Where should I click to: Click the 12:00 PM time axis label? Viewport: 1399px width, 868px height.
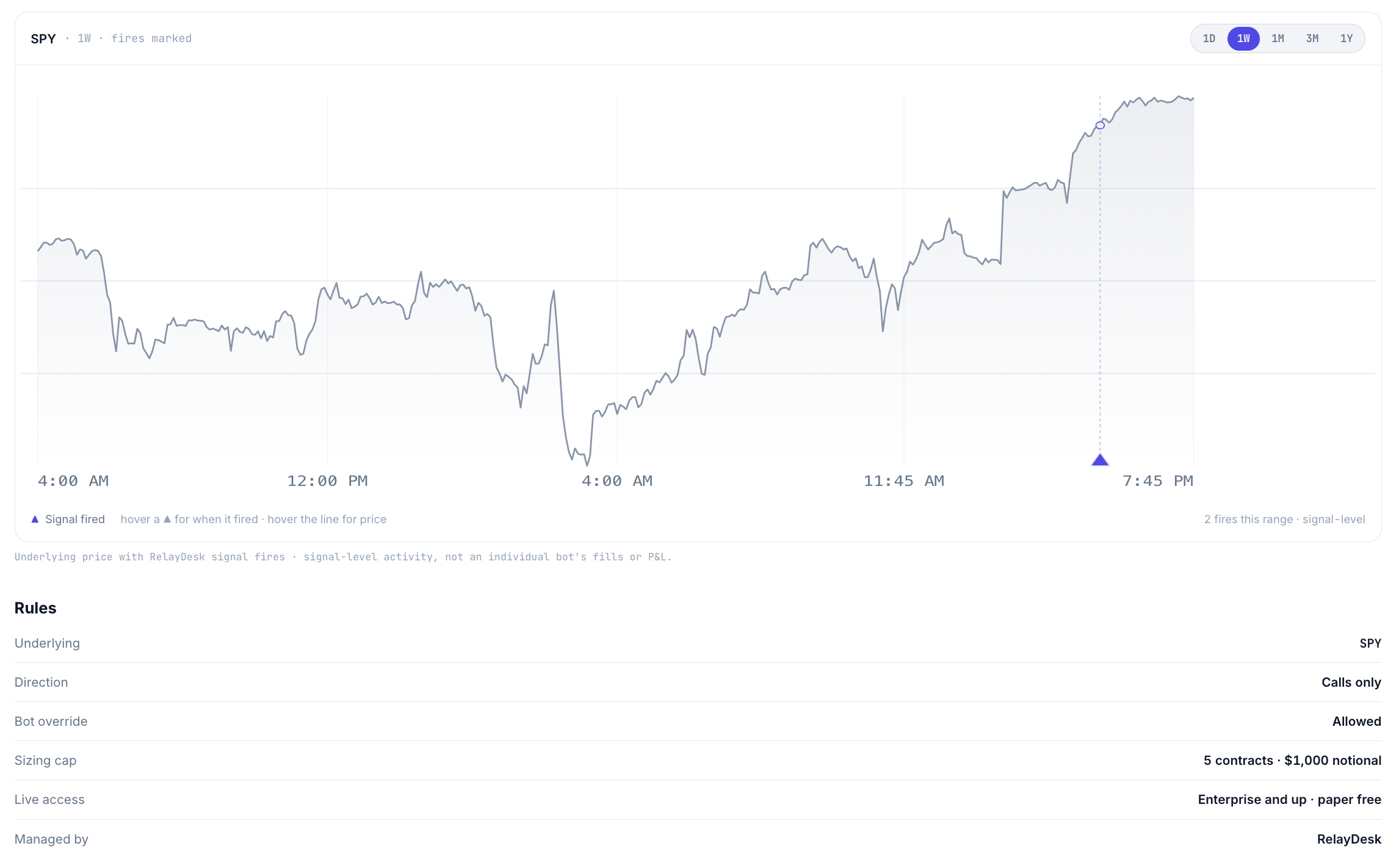[x=327, y=481]
